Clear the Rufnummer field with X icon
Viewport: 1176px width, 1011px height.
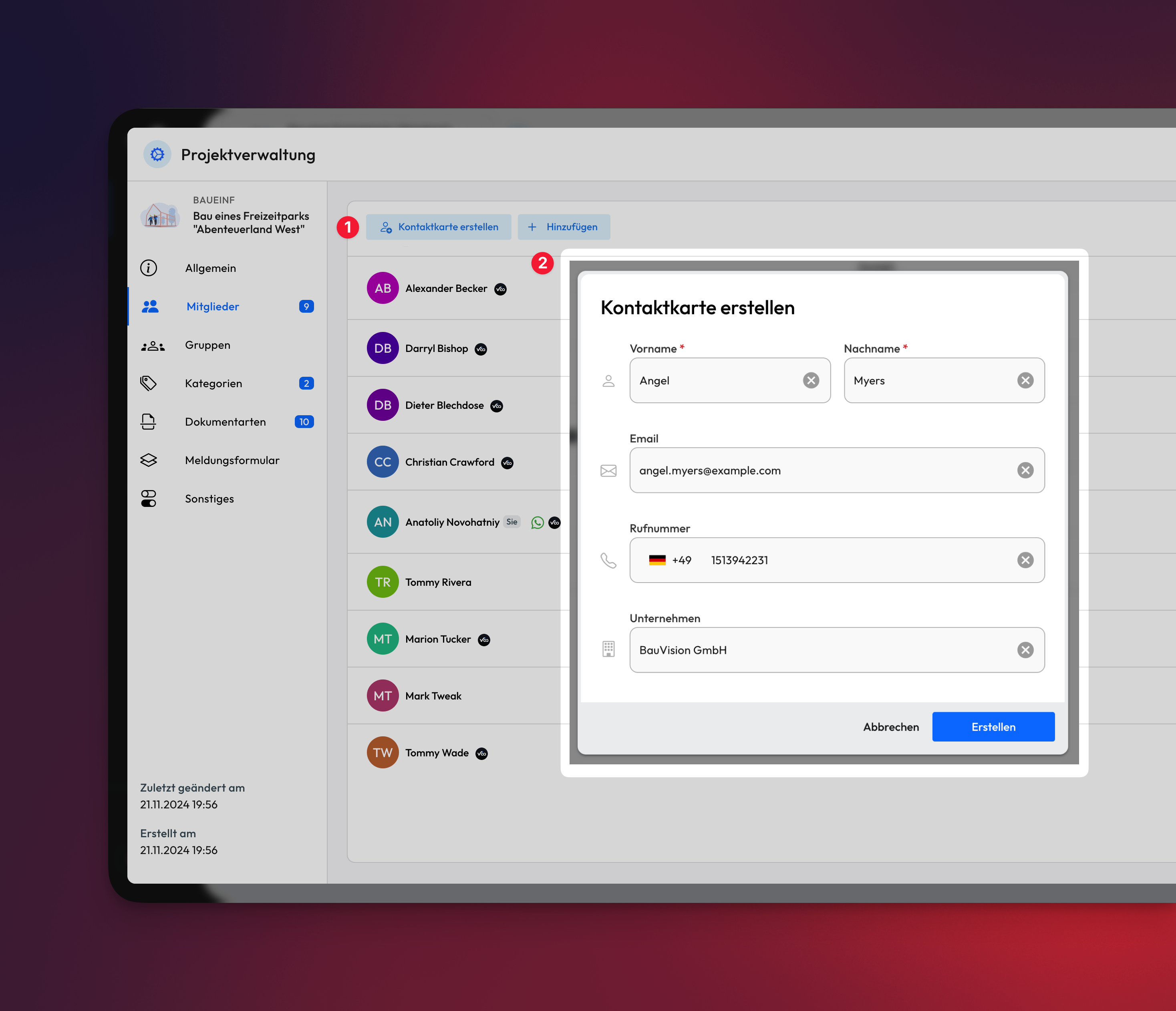click(1025, 560)
